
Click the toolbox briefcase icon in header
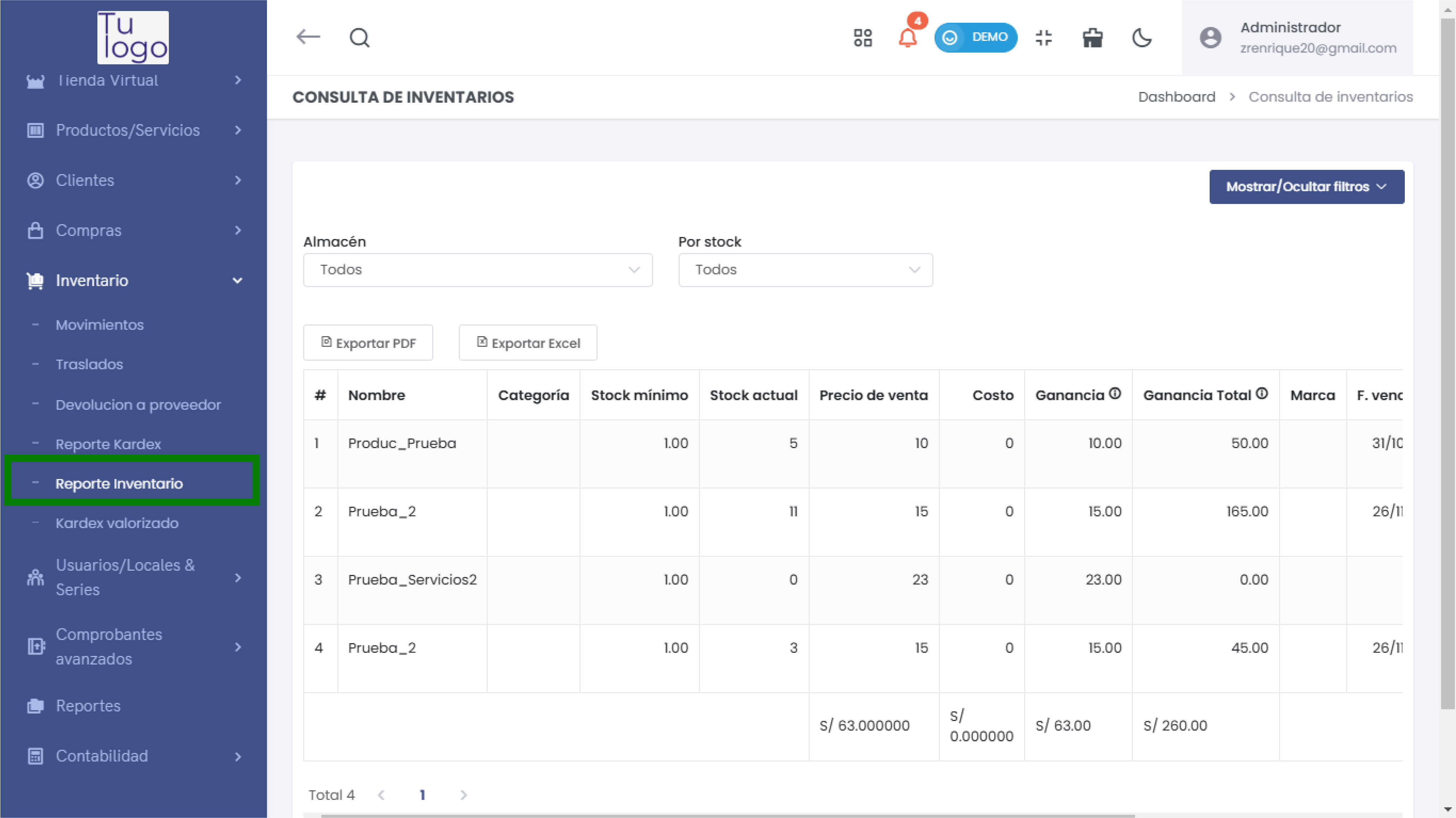(1092, 38)
